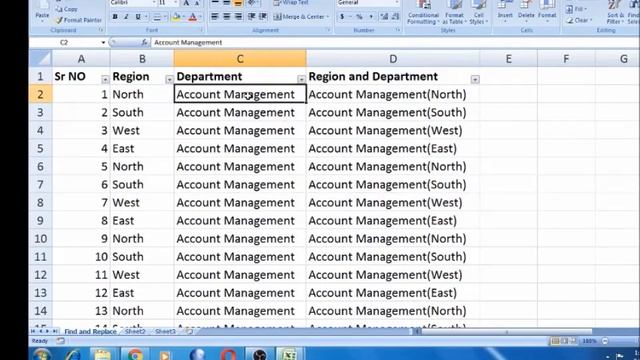This screenshot has height=360, width=640.
Task: Toggle Italic formatting
Action: pos(126,17)
